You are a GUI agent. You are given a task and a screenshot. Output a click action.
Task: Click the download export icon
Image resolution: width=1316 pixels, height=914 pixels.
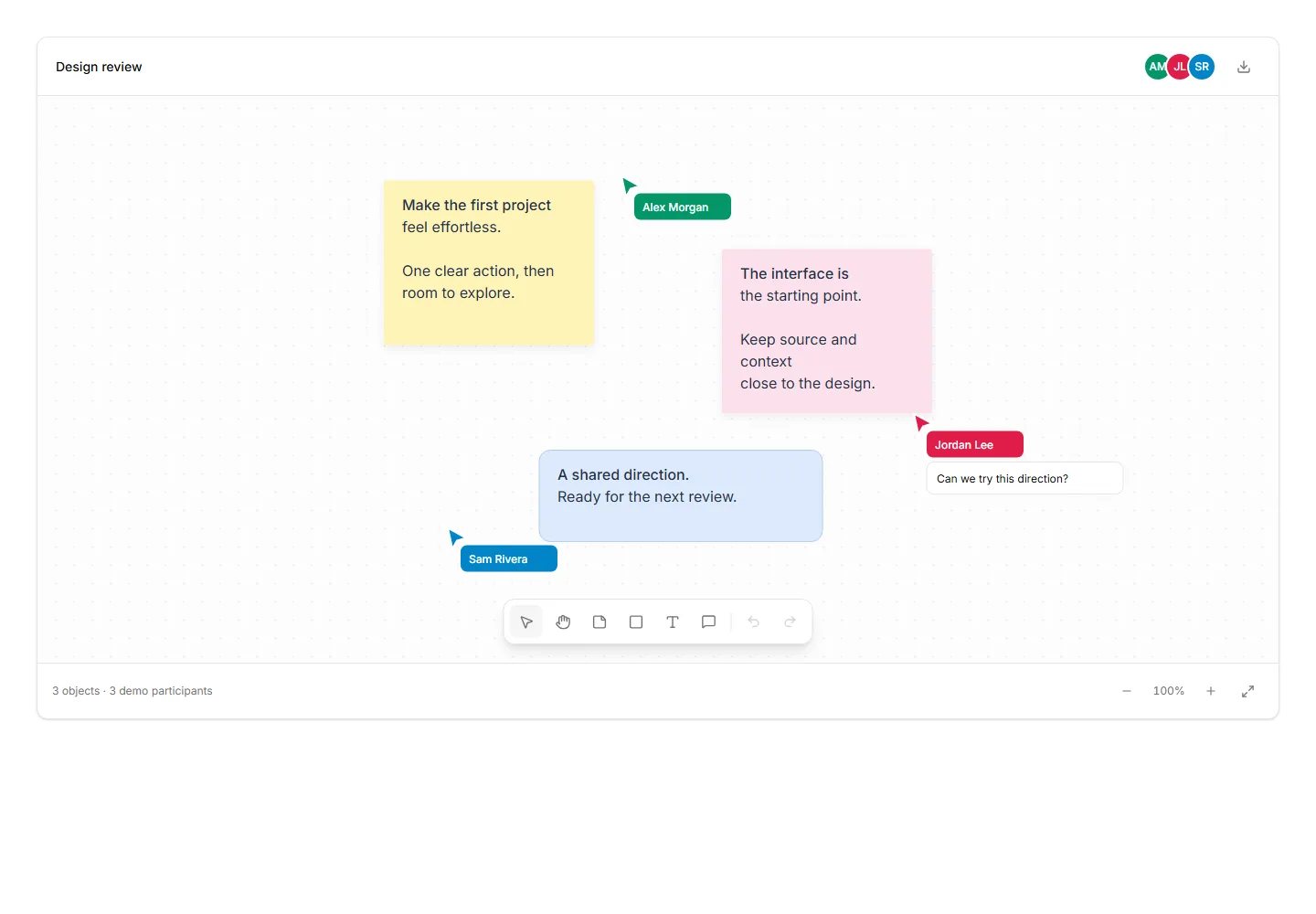(x=1244, y=67)
